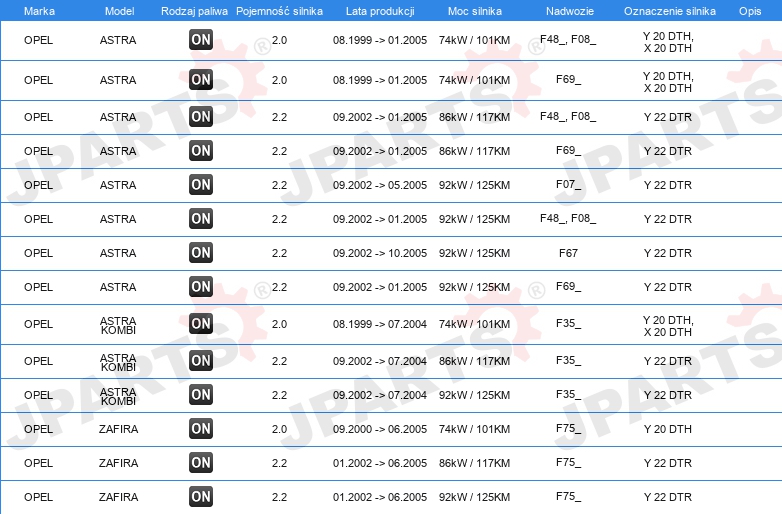Image resolution: width=782 pixels, height=514 pixels.
Task: Click 01.2002 -> 06.2005 in Zafira 86kW row
Action: pos(380,463)
